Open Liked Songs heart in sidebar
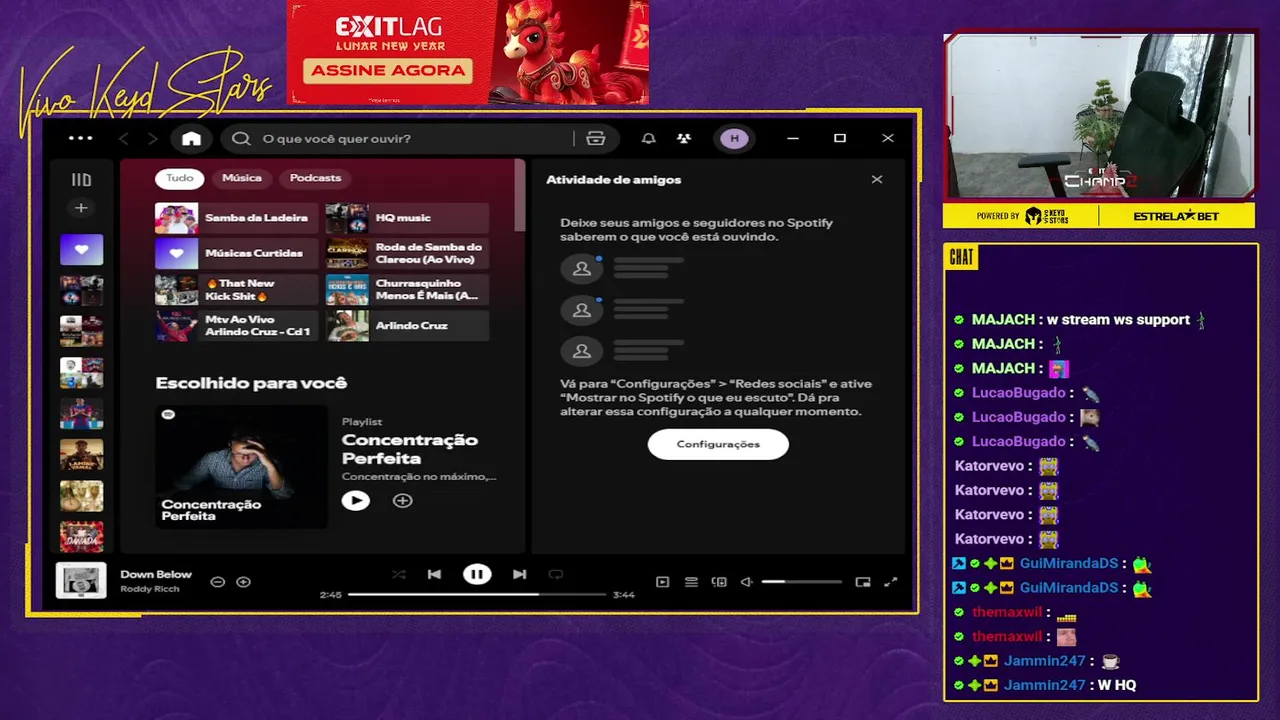1280x720 pixels. pyautogui.click(x=81, y=250)
